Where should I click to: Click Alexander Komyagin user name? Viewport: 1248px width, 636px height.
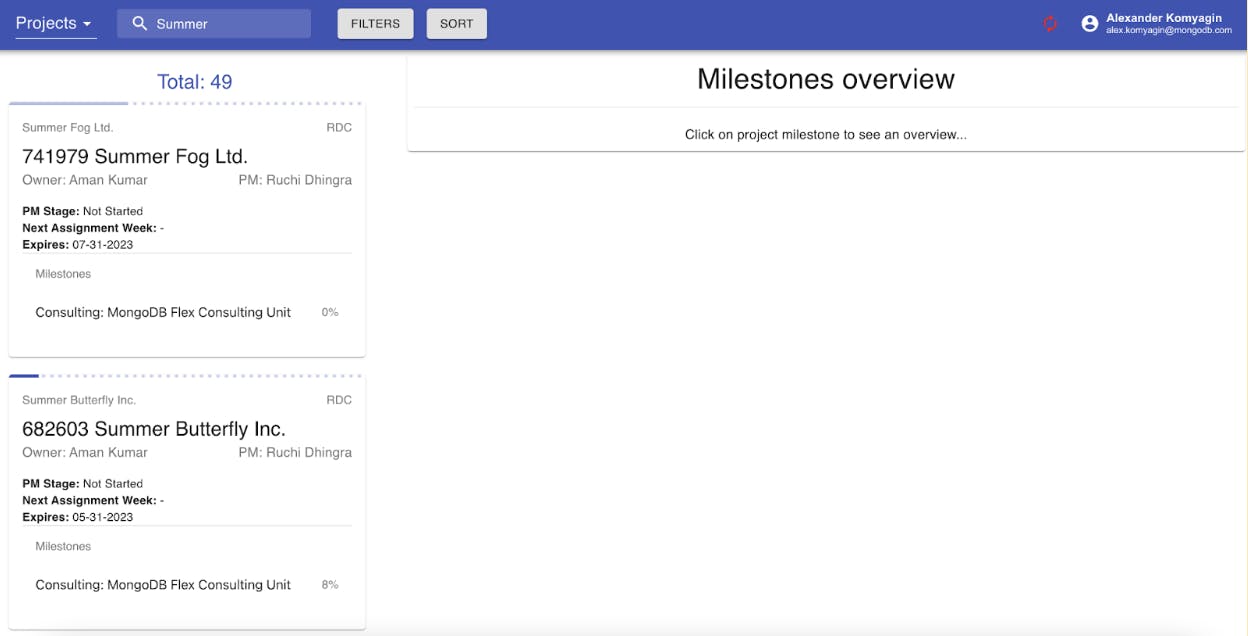(1163, 18)
